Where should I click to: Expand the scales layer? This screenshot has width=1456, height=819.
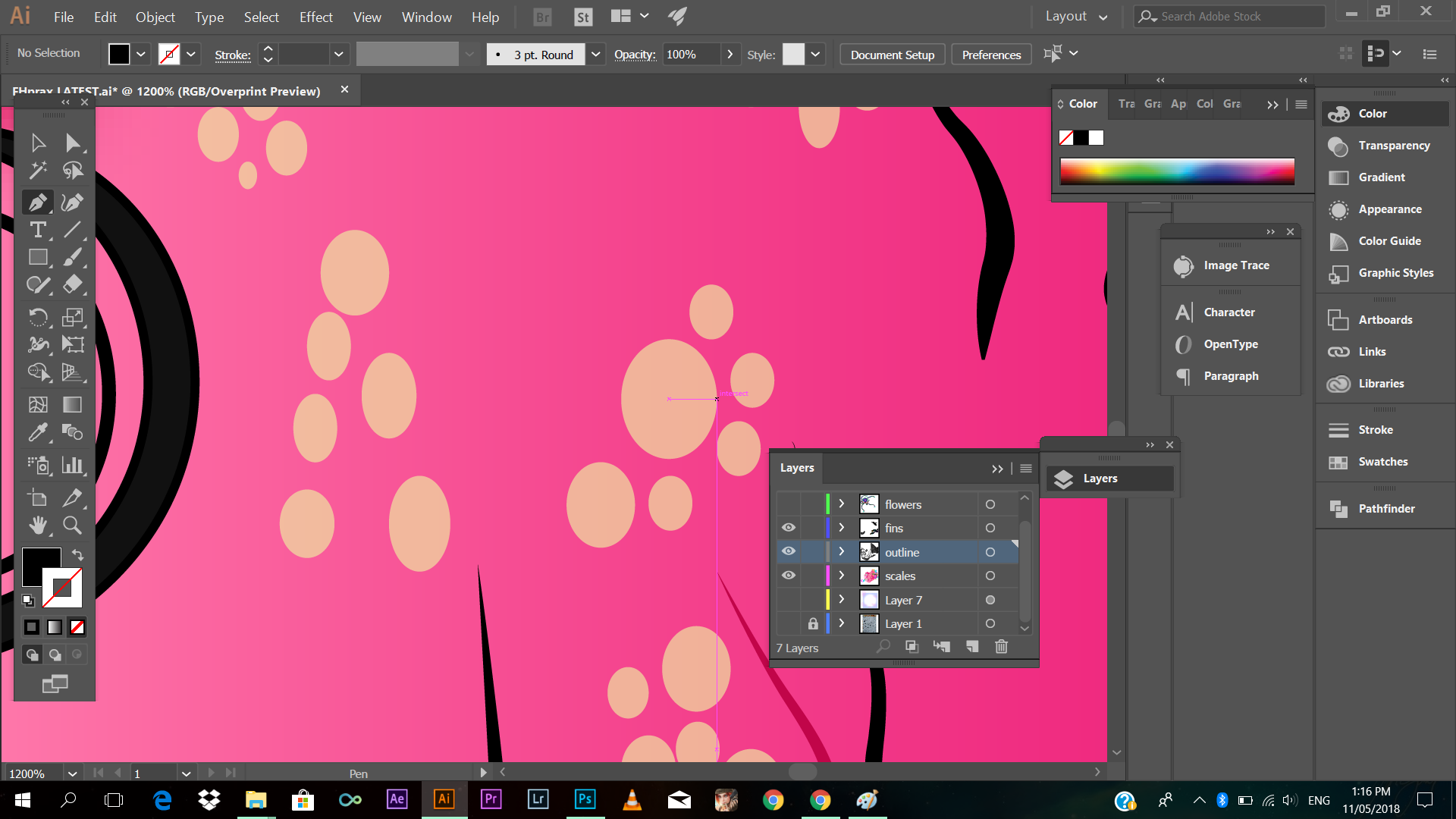[841, 576]
